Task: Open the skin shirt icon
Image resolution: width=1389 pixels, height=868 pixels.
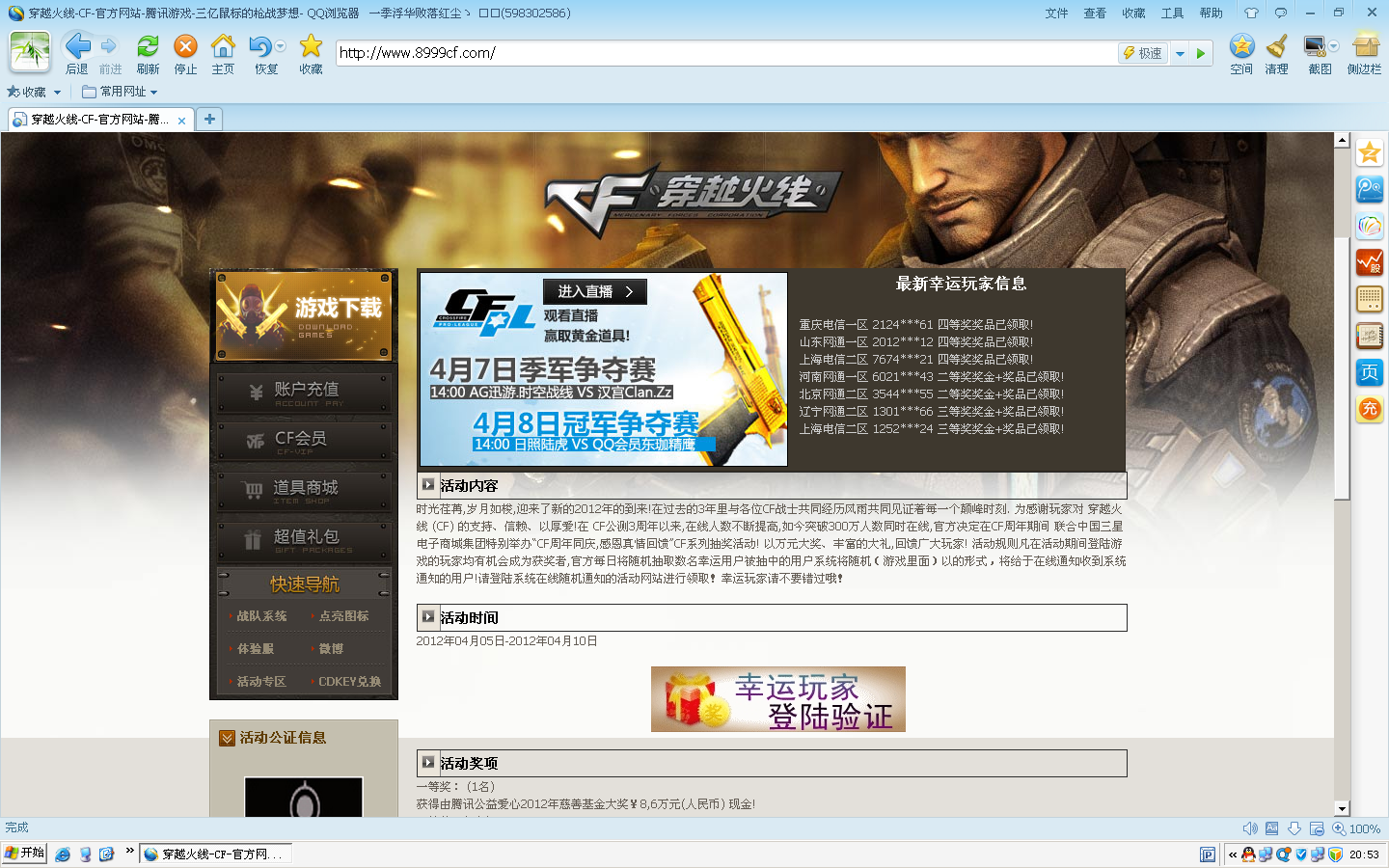Action: [x=1251, y=13]
